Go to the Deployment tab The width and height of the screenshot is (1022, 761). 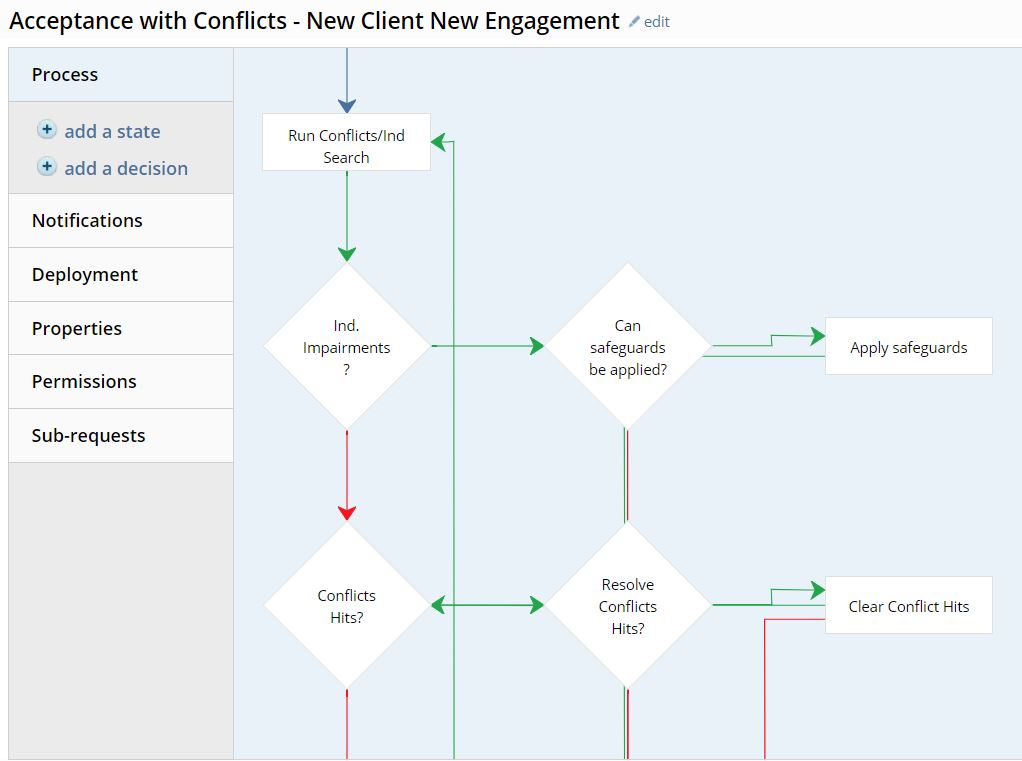[85, 275]
